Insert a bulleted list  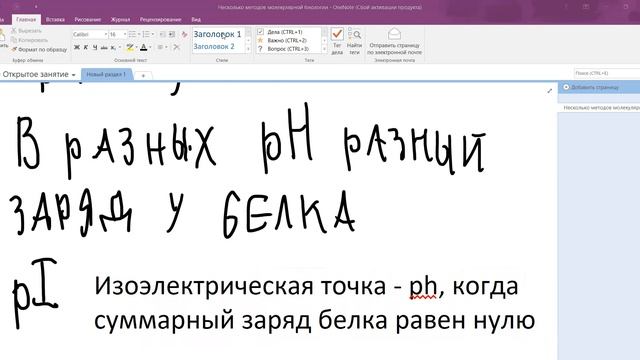point(132,34)
